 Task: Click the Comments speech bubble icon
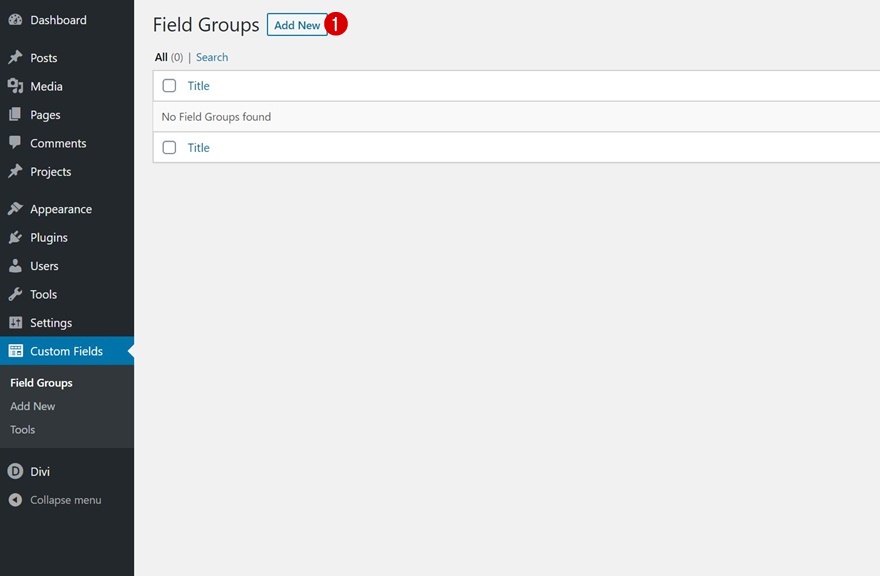(x=15, y=143)
